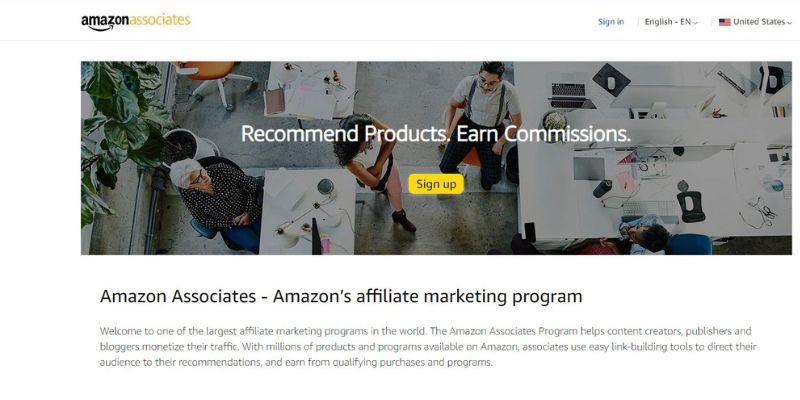Open the English - EN language dropdown

pyautogui.click(x=671, y=22)
